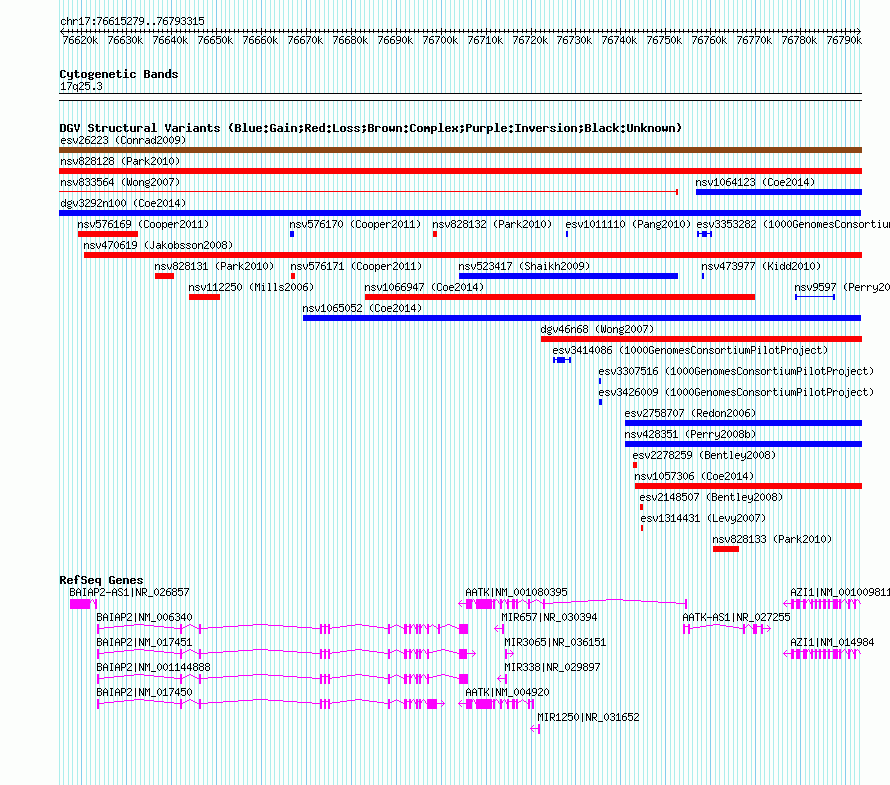Click AATK-AS1|NR_027255 gene model
This screenshot has width=890, height=785.
pos(727,628)
